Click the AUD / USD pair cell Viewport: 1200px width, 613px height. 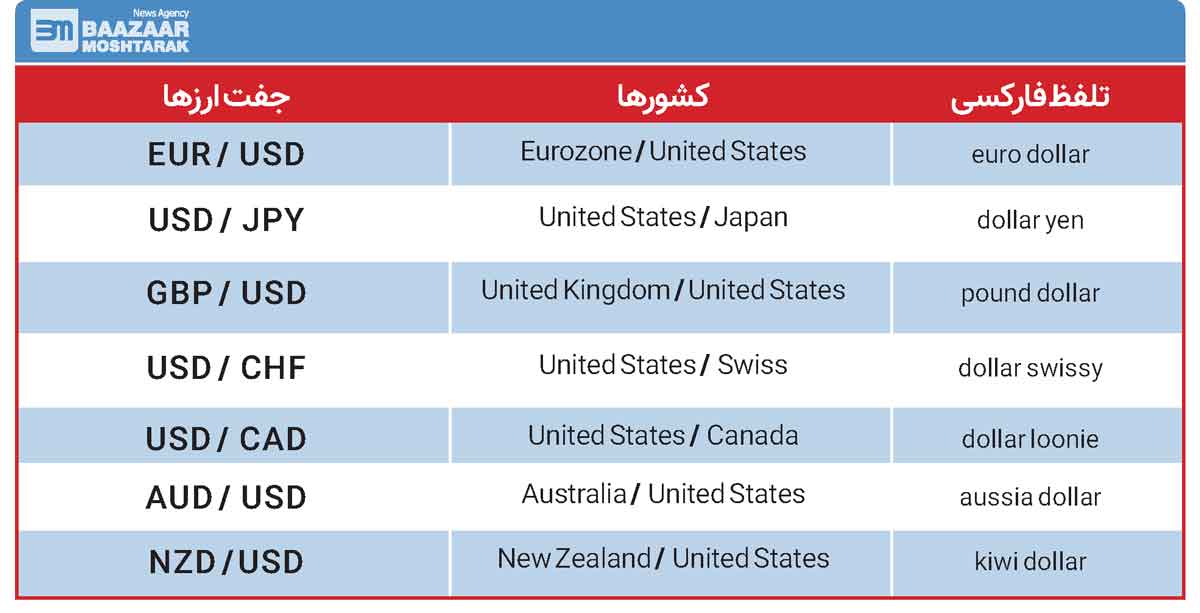pyautogui.click(x=226, y=496)
